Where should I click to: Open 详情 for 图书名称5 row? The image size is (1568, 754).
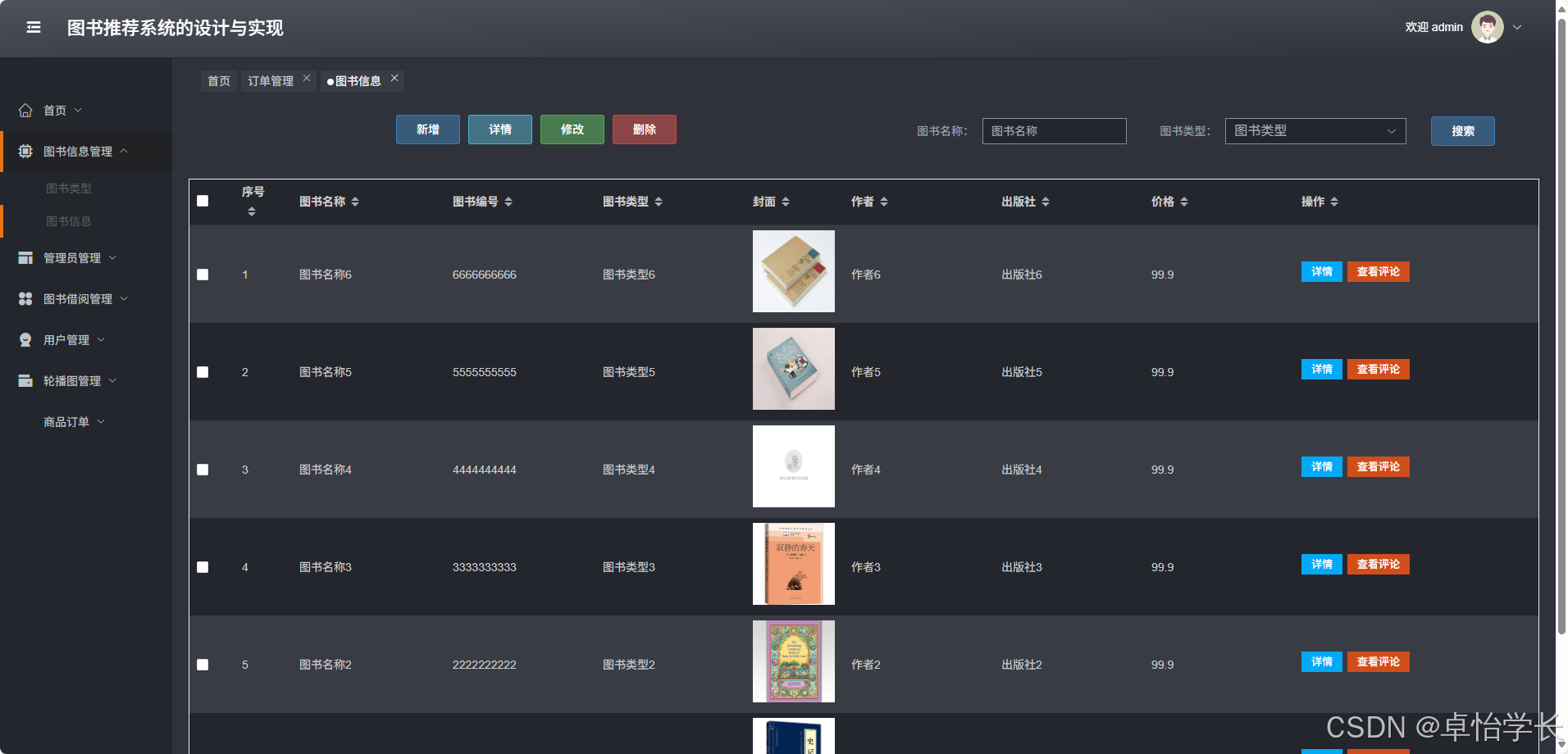click(1322, 369)
